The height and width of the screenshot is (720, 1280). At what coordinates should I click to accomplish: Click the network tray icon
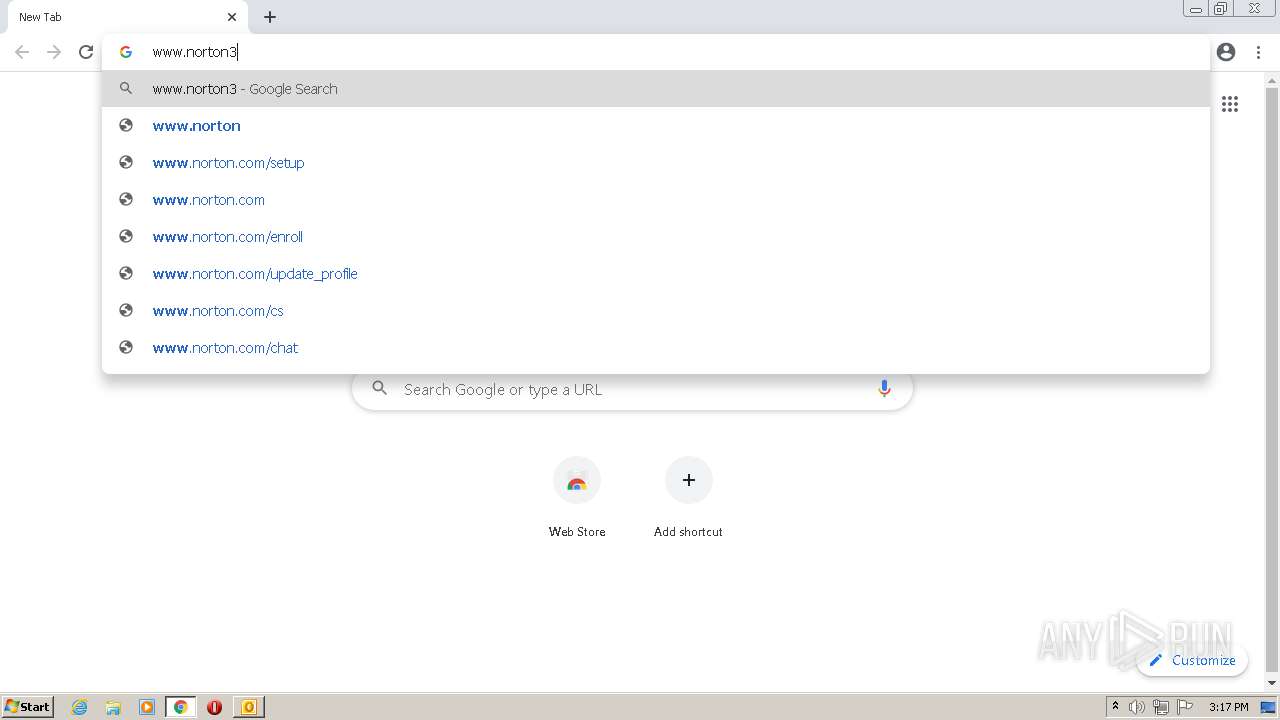click(x=1161, y=707)
